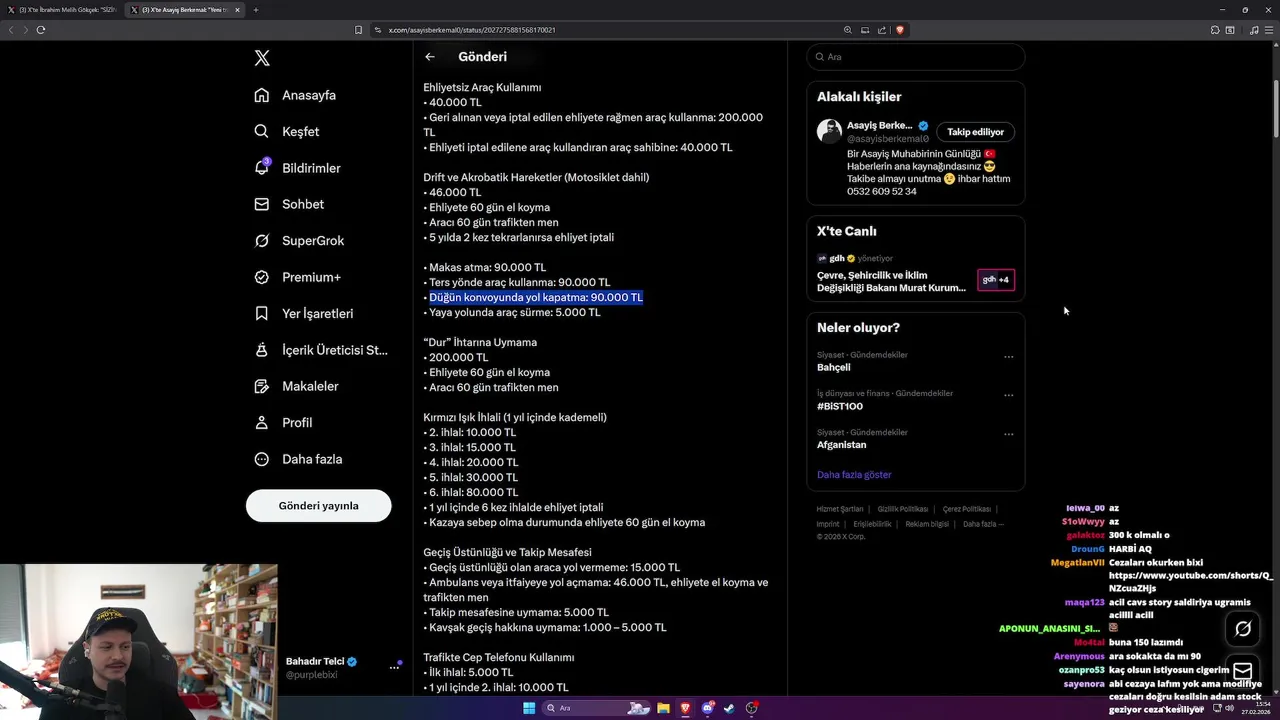
Task: Open the Bahçeli trending topic
Action: (833, 367)
